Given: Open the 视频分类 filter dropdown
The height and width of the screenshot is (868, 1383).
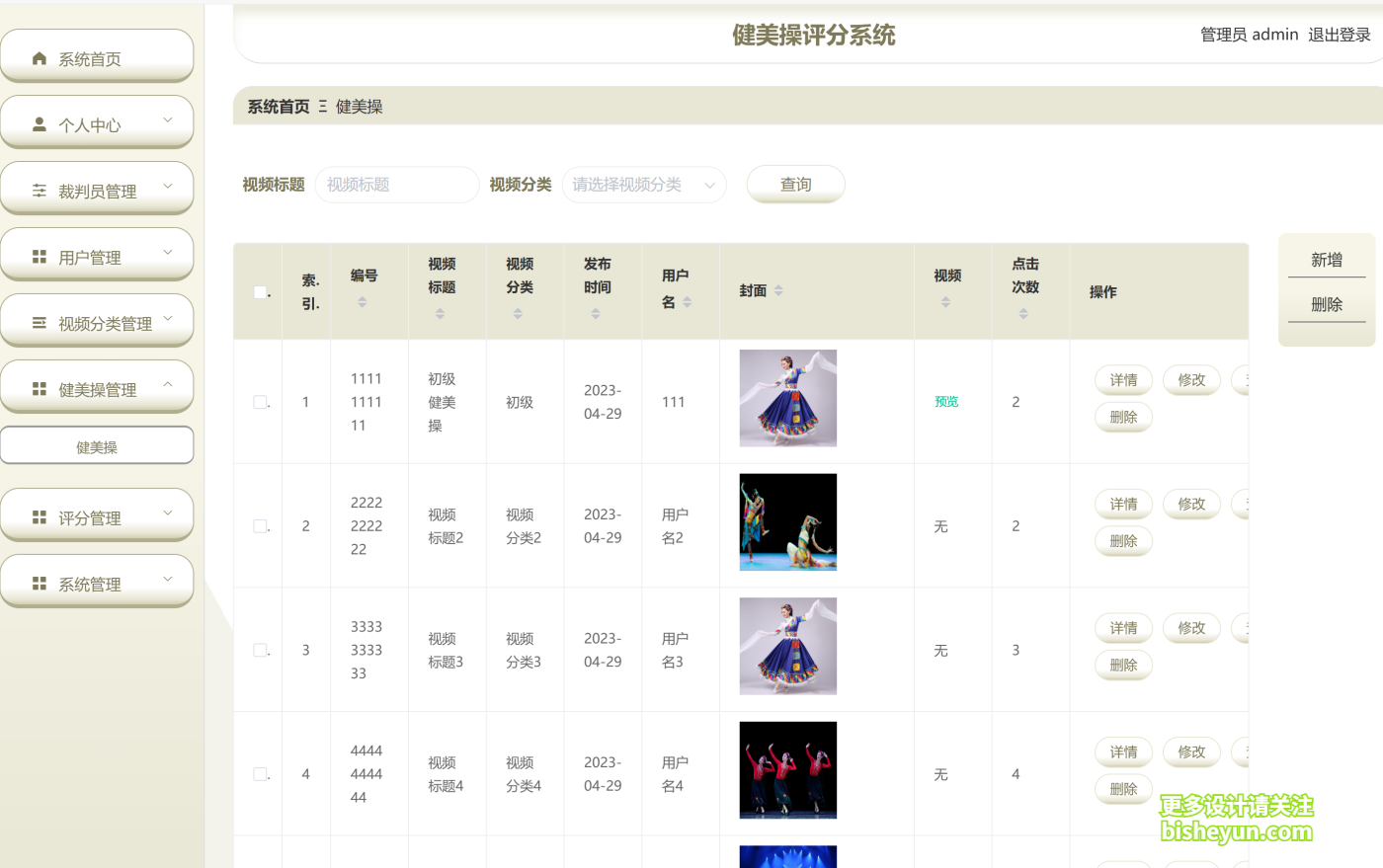Looking at the screenshot, I should coord(644,185).
